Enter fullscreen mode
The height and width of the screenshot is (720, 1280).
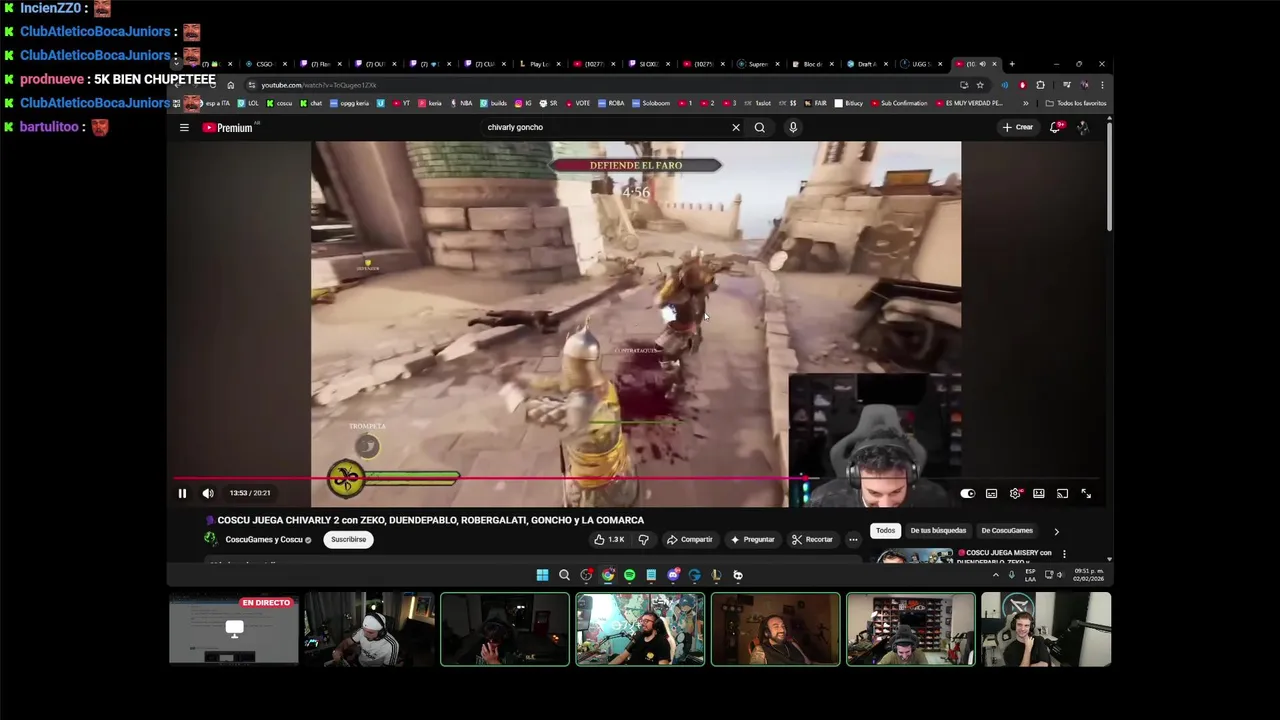tap(1086, 493)
